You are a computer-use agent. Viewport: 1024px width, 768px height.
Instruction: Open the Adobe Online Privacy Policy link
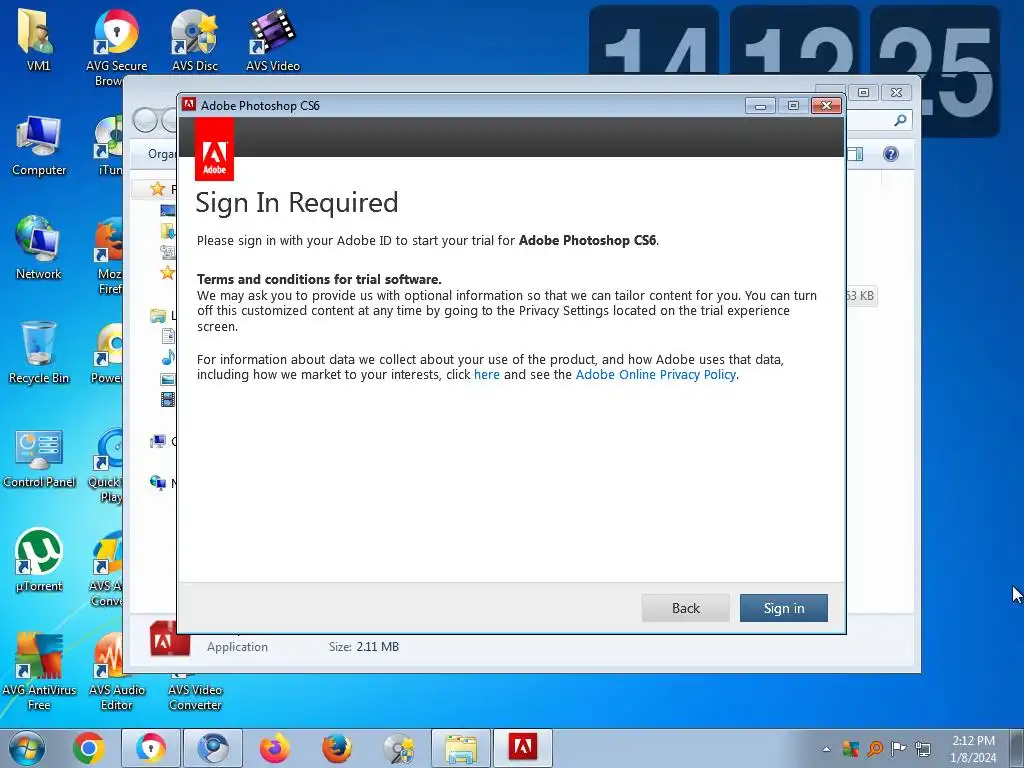pyautogui.click(x=656, y=375)
